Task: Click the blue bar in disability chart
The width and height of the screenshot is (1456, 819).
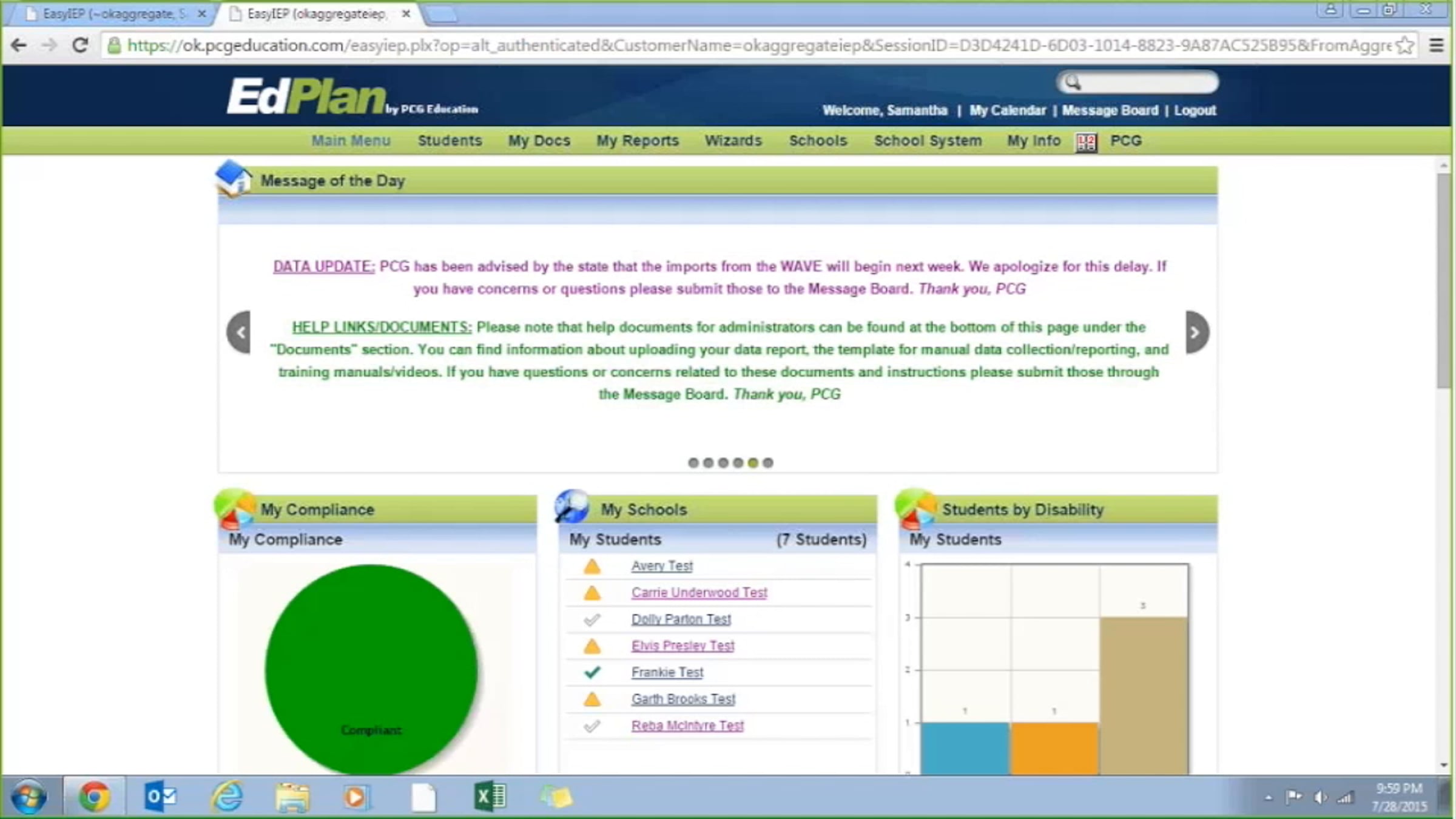Action: (x=965, y=748)
